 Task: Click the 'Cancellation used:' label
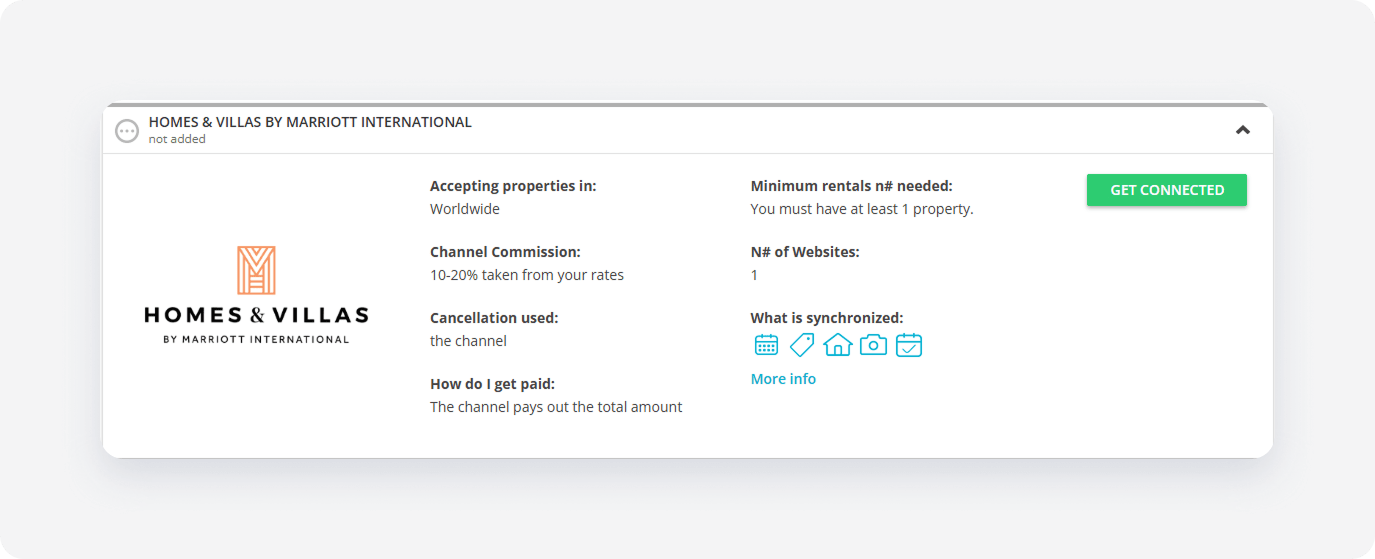coord(494,318)
